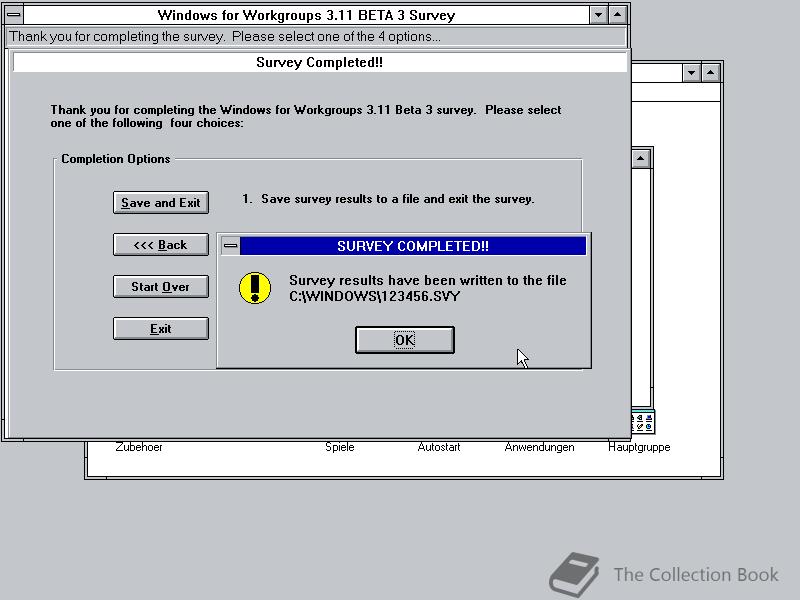Open the Zubehoer program group
This screenshot has width=800, height=600.
(x=139, y=447)
